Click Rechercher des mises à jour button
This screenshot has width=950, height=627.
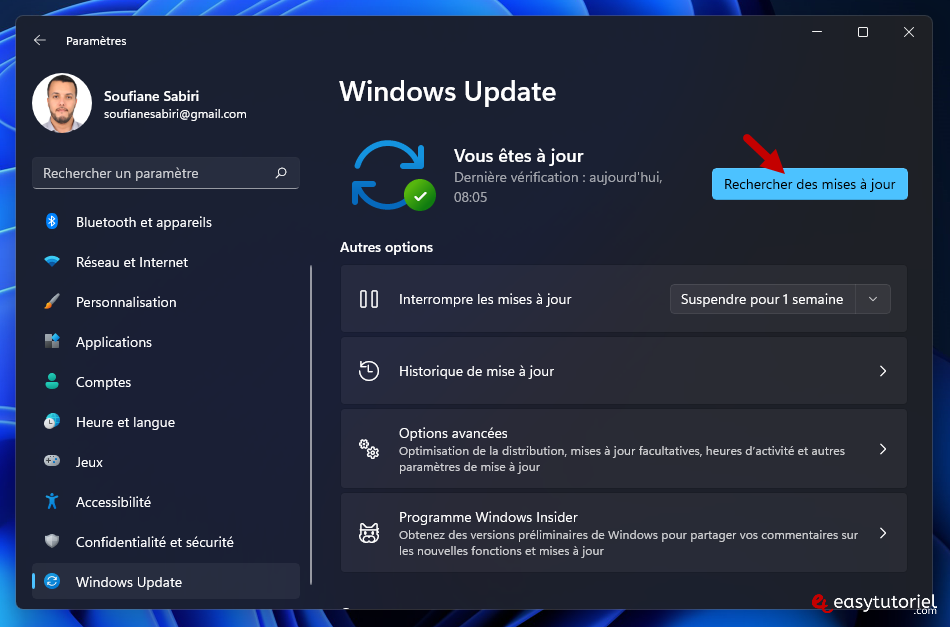pyautogui.click(x=809, y=184)
